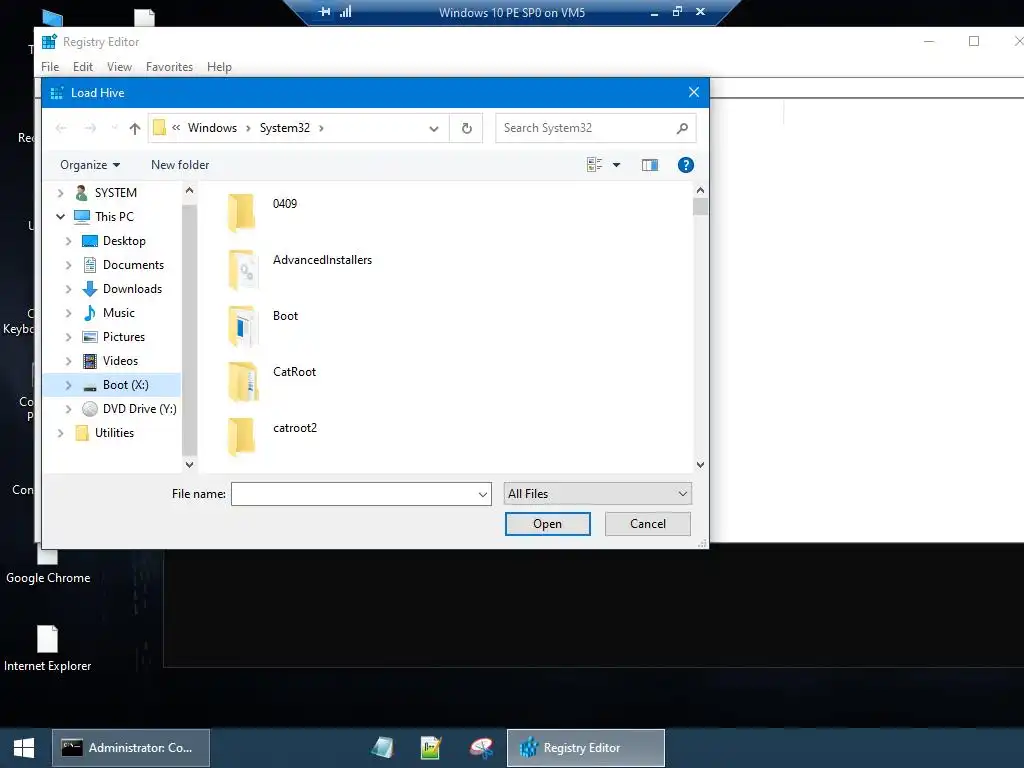1024x768 pixels.
Task: Click the Cancel button
Action: point(647,524)
